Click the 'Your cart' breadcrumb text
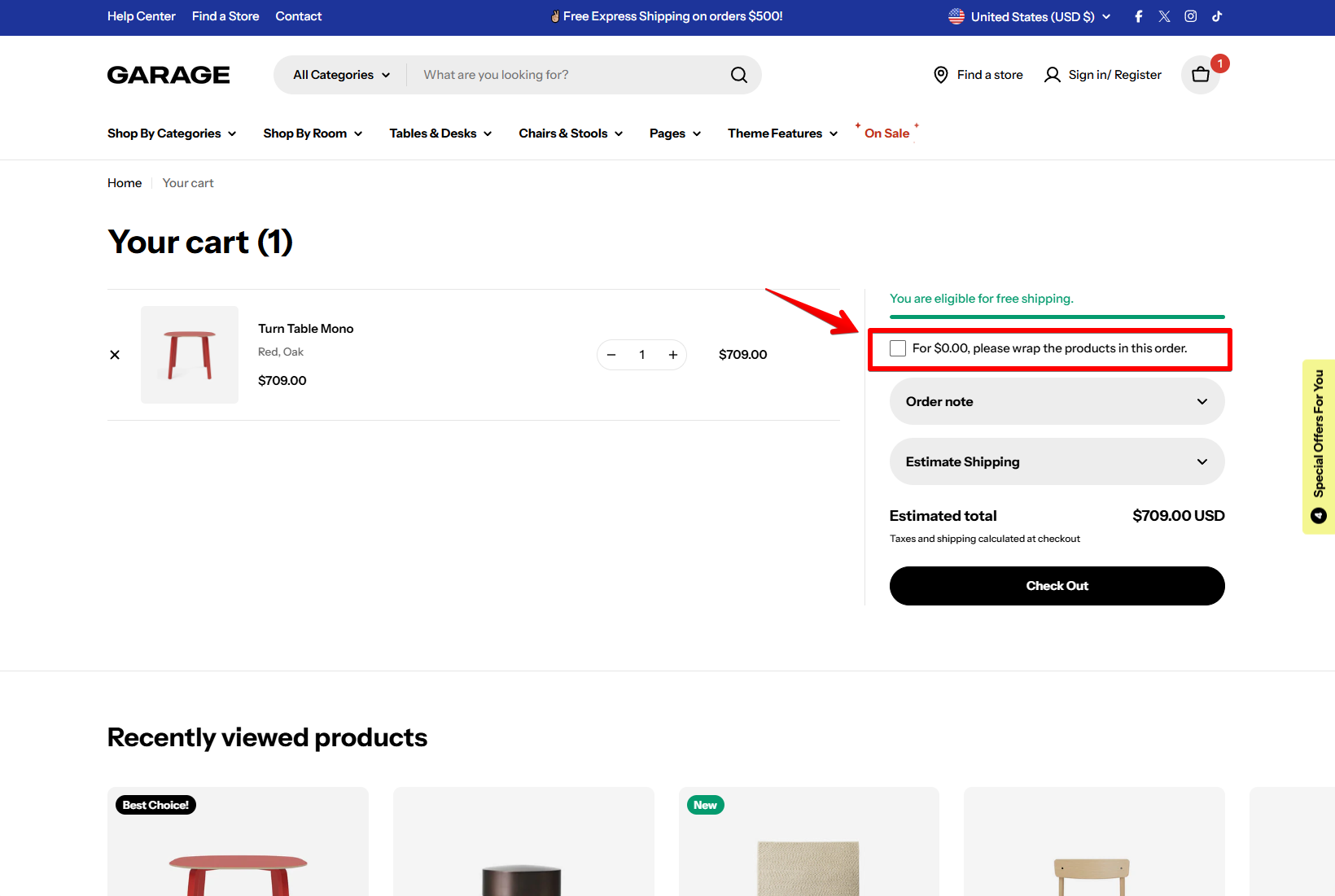This screenshot has height=896, width=1335. point(188,183)
